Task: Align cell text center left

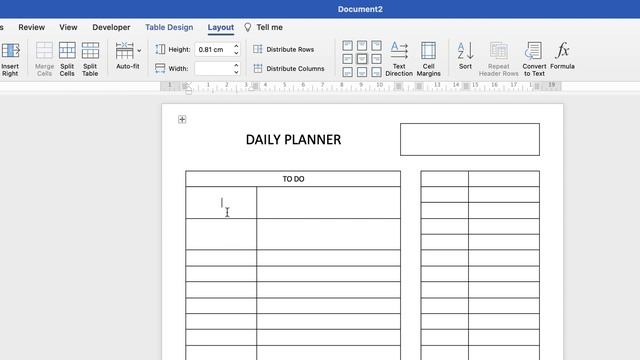Action: coord(347,59)
